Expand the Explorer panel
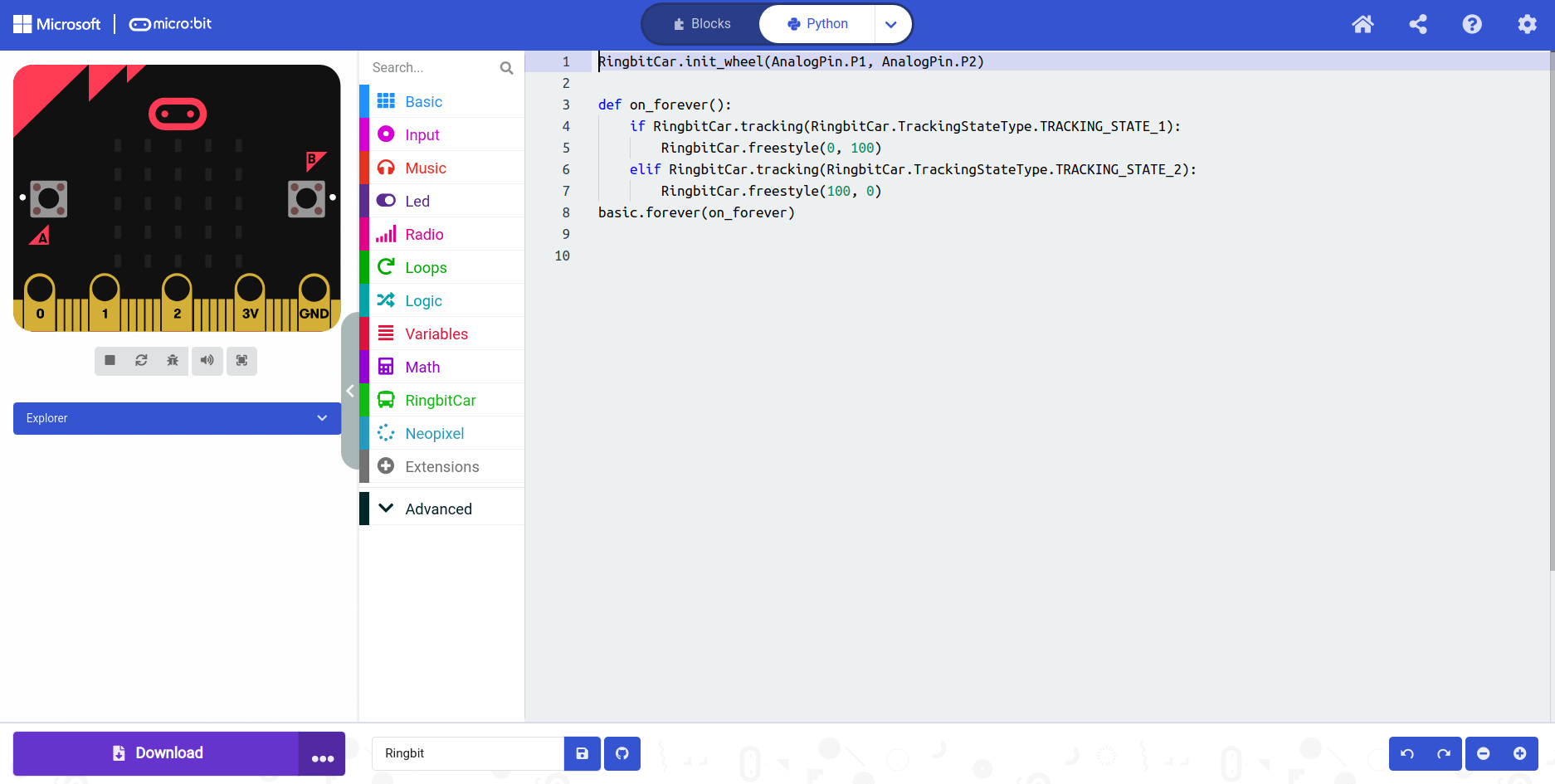 point(176,418)
